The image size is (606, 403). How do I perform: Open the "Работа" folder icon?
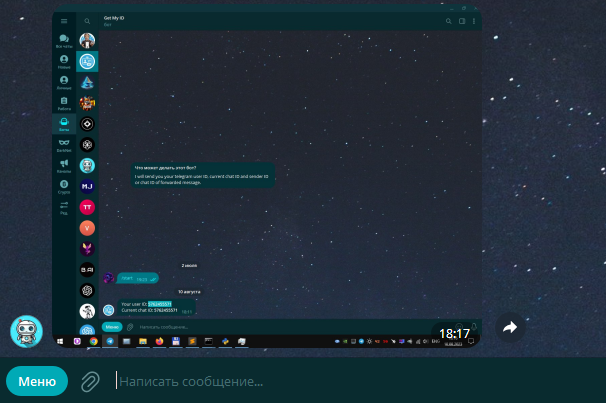[x=64, y=102]
